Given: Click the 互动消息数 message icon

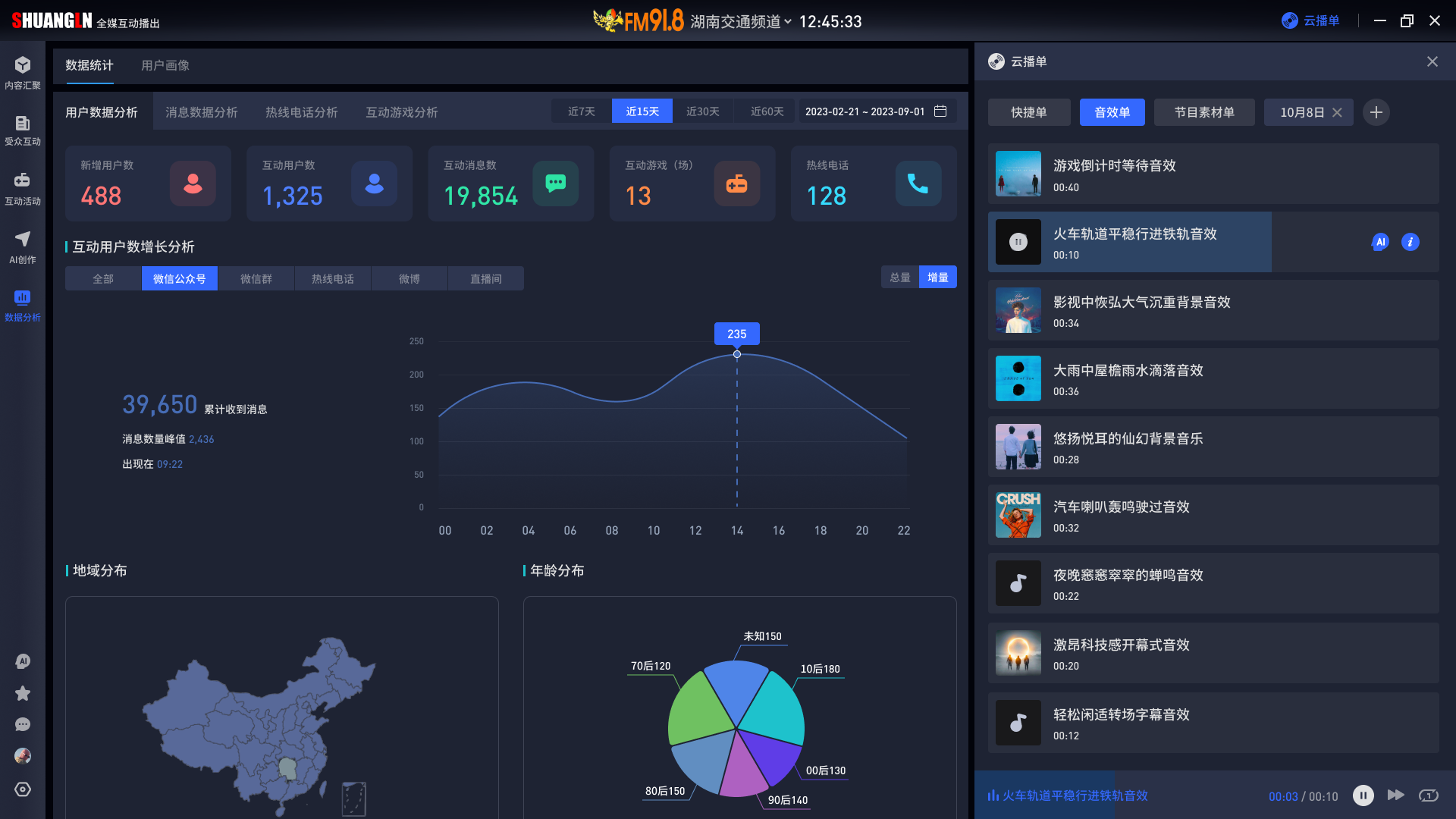Looking at the screenshot, I should point(555,184).
